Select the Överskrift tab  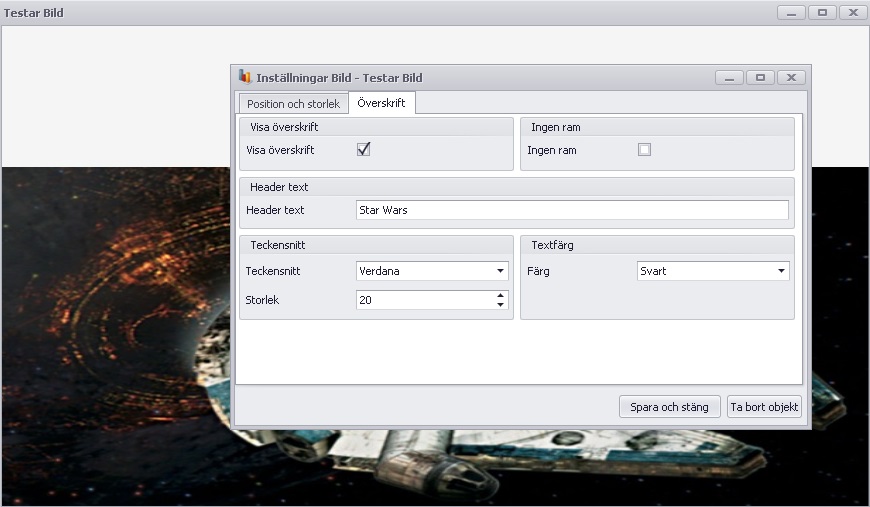382,103
